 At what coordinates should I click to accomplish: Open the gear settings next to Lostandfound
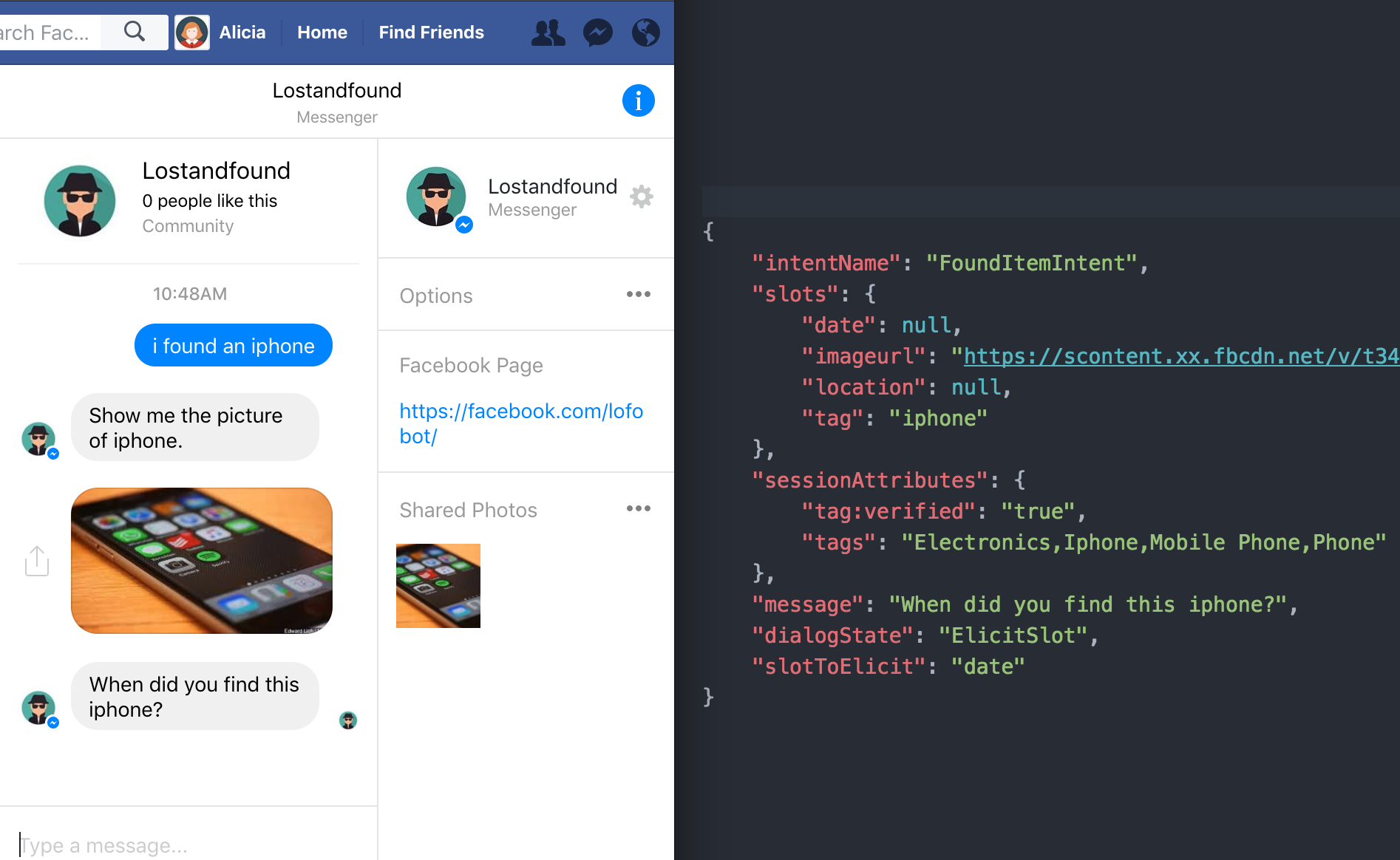(x=642, y=197)
